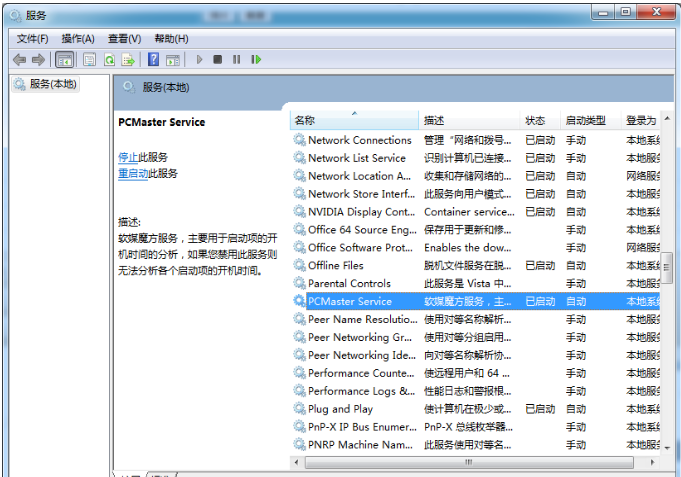Click the Show/Hide Console Tree toolbar icon
Viewport: 681px width, 477px height.
click(x=63, y=60)
